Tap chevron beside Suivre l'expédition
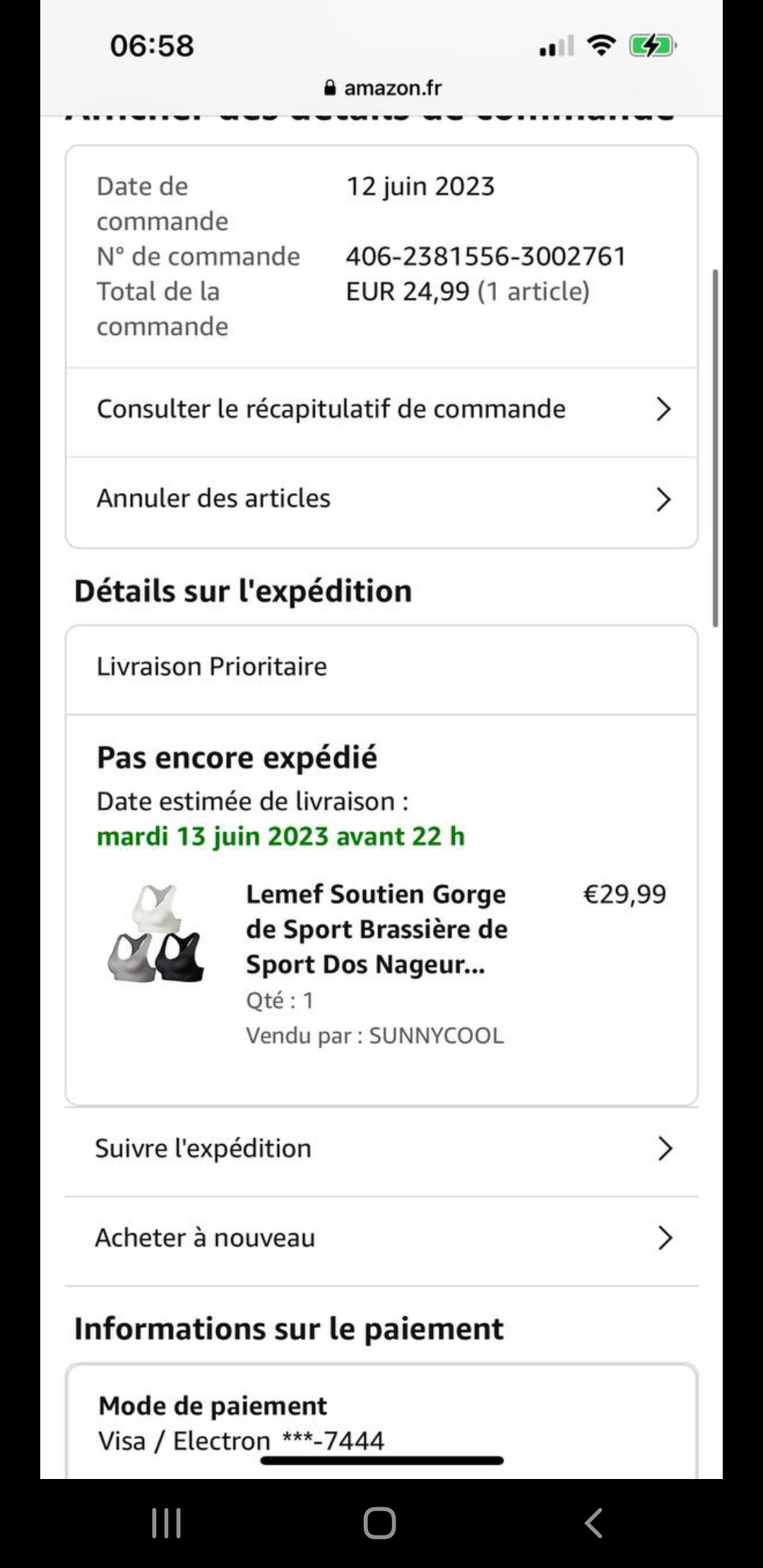This screenshot has width=763, height=1568. [664, 1149]
